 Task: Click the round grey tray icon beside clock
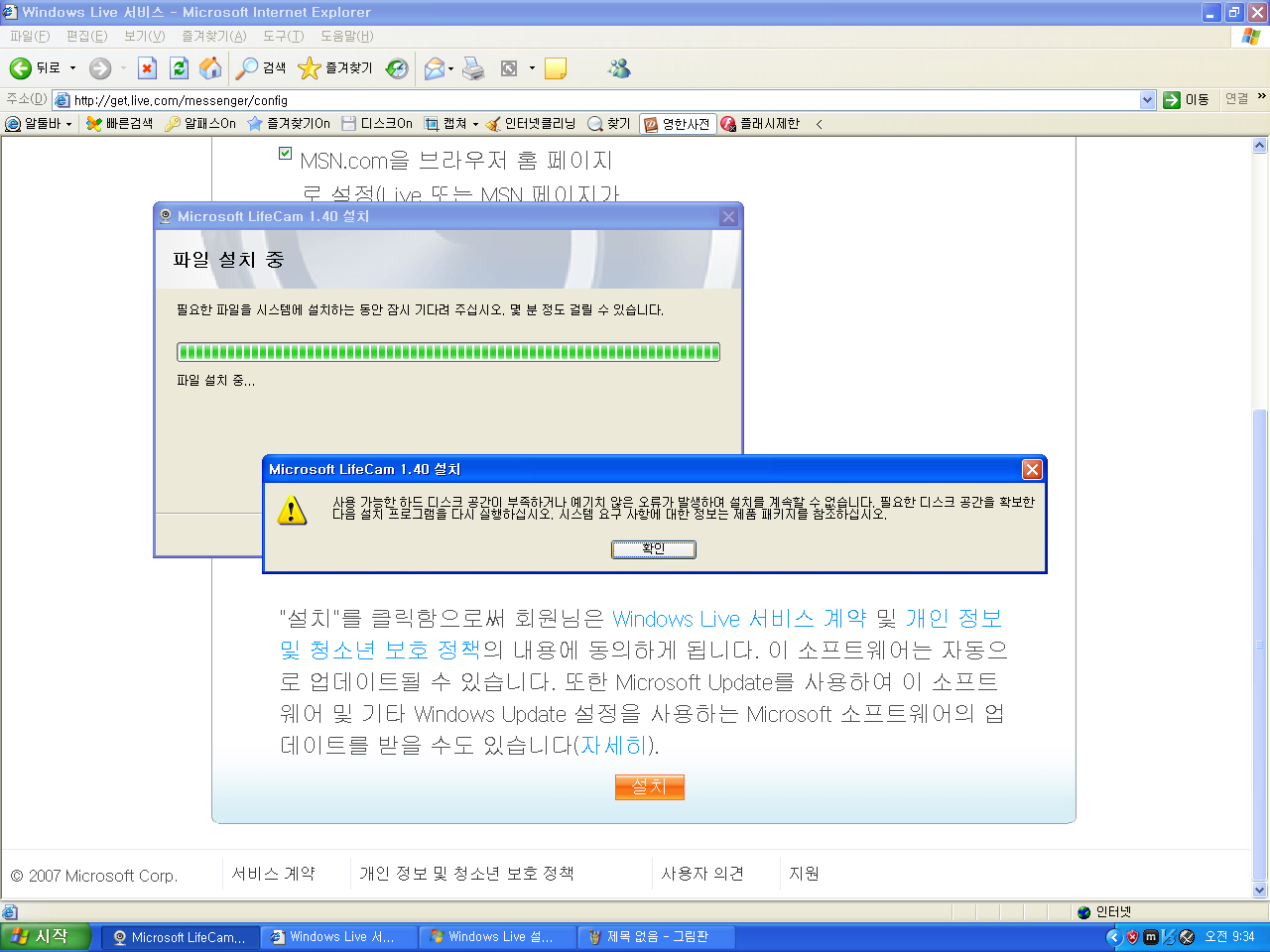[1186, 936]
